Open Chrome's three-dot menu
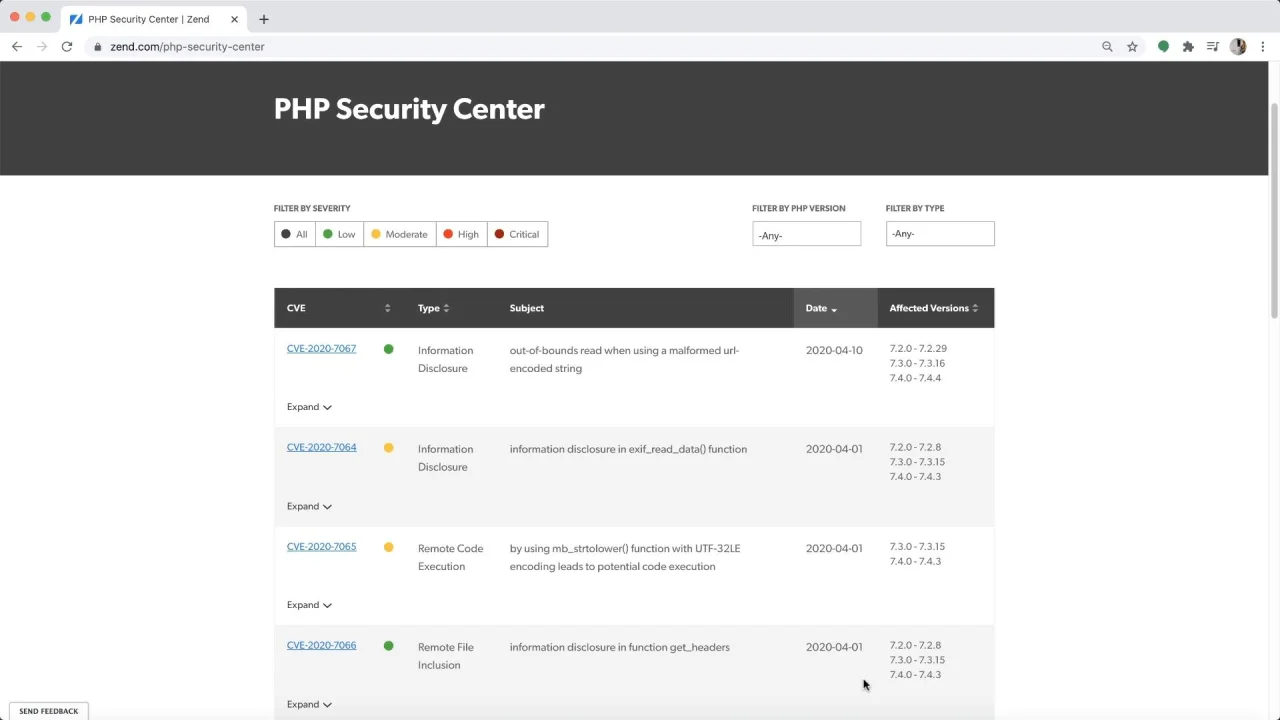This screenshot has height=720, width=1280. (1263, 47)
